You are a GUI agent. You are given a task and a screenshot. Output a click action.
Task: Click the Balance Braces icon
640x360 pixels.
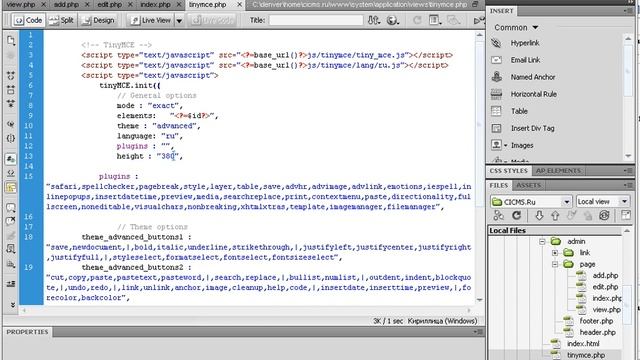[x=11, y=138]
